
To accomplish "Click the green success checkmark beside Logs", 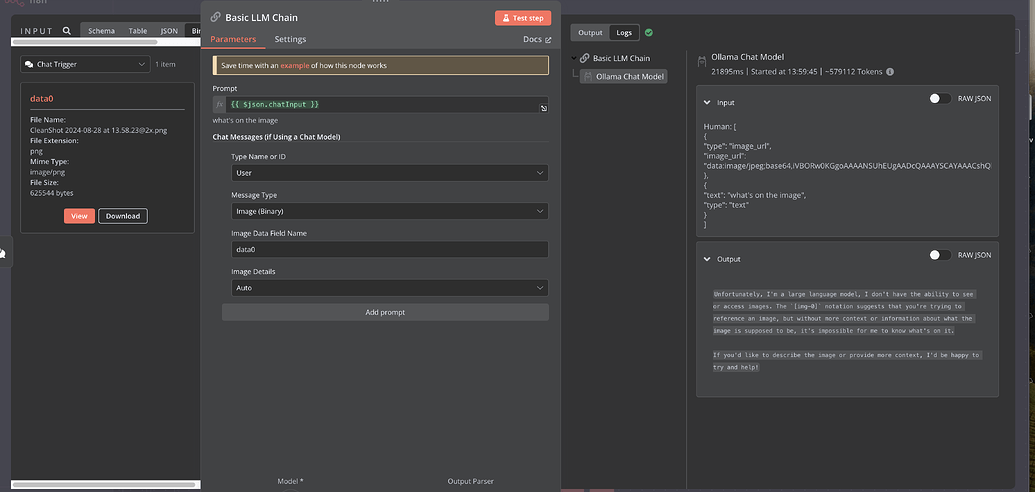I will 649,33.
